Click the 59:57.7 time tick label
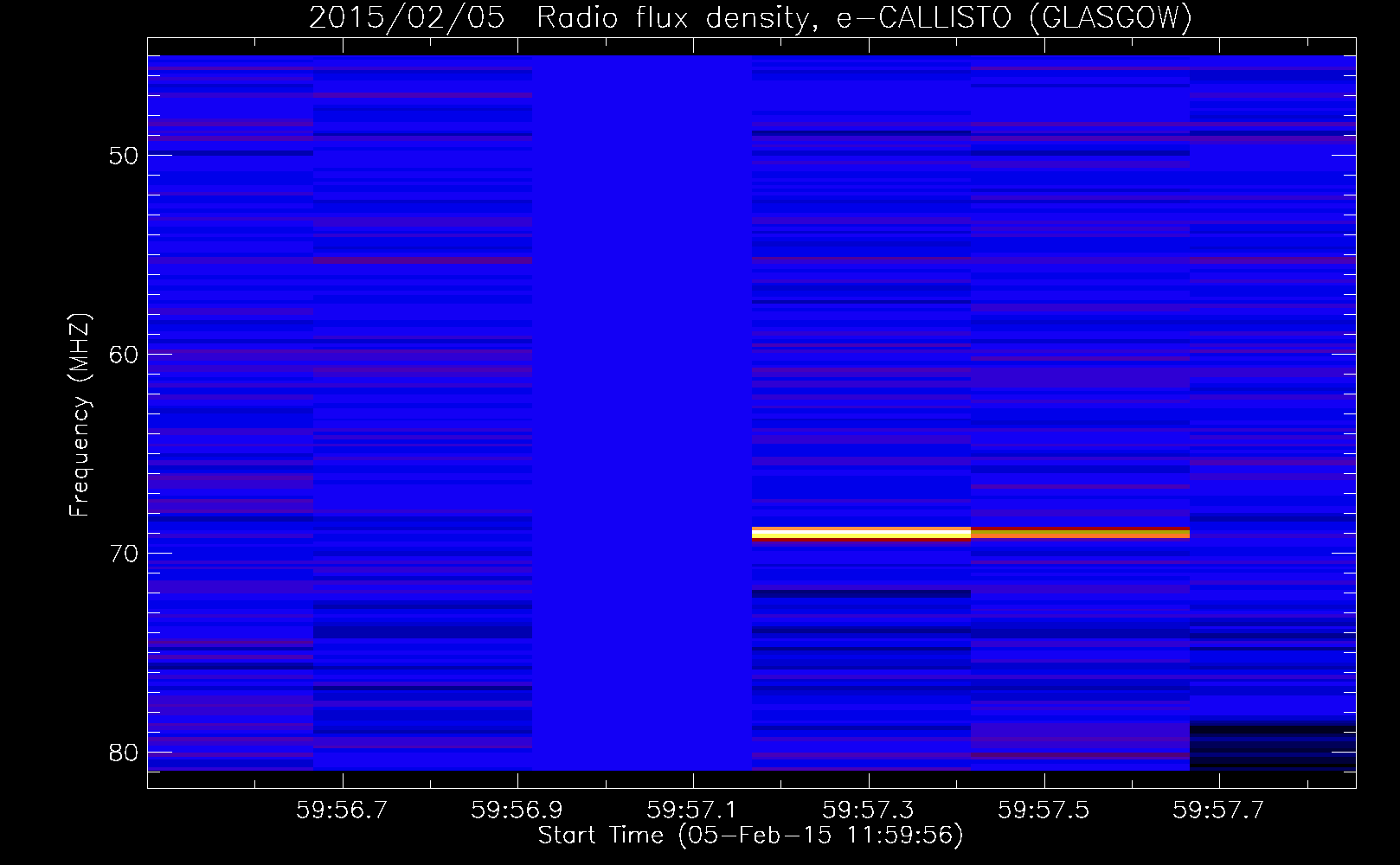Screen dimensions: 1400x865 pos(1218,811)
